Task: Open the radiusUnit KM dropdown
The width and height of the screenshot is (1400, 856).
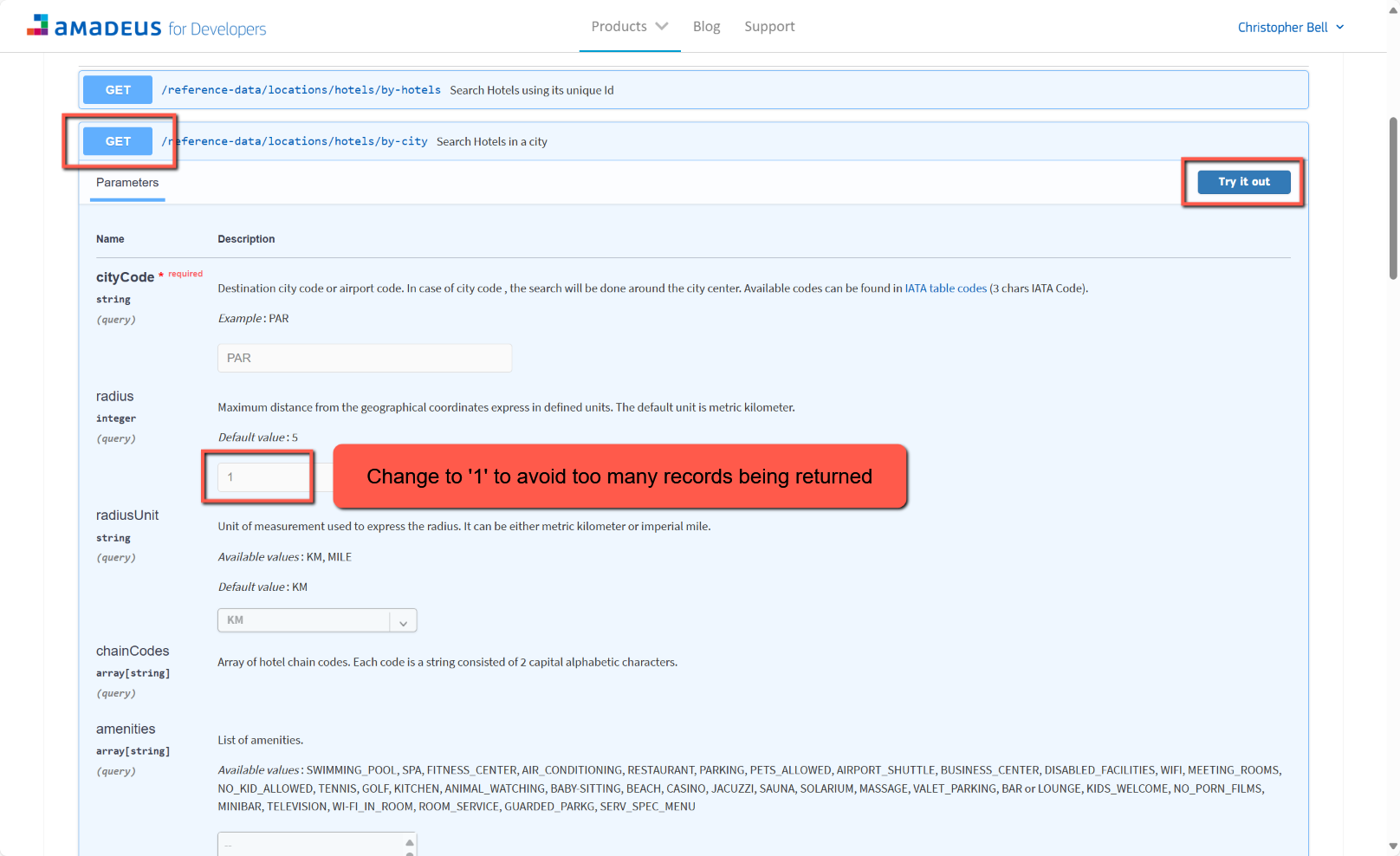Action: [316, 620]
